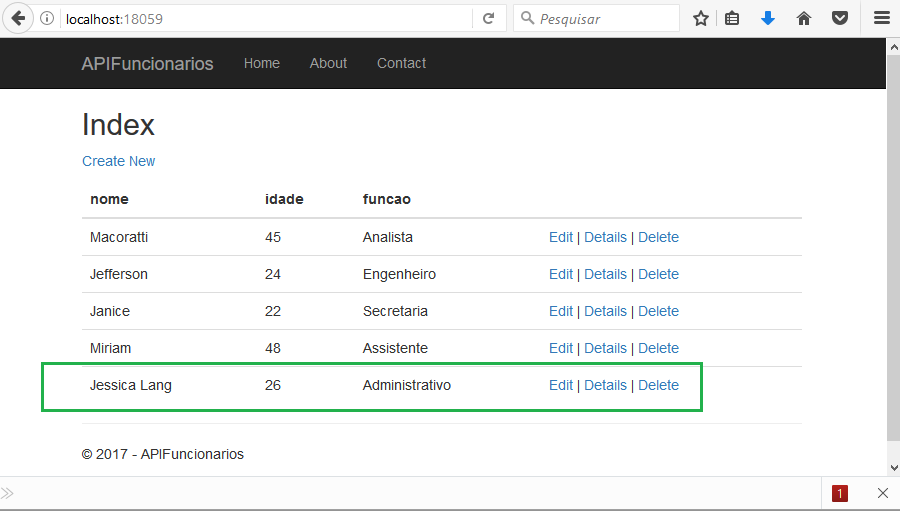Close the bottom developer toolbar
The width and height of the screenshot is (900, 511).
[x=883, y=493]
